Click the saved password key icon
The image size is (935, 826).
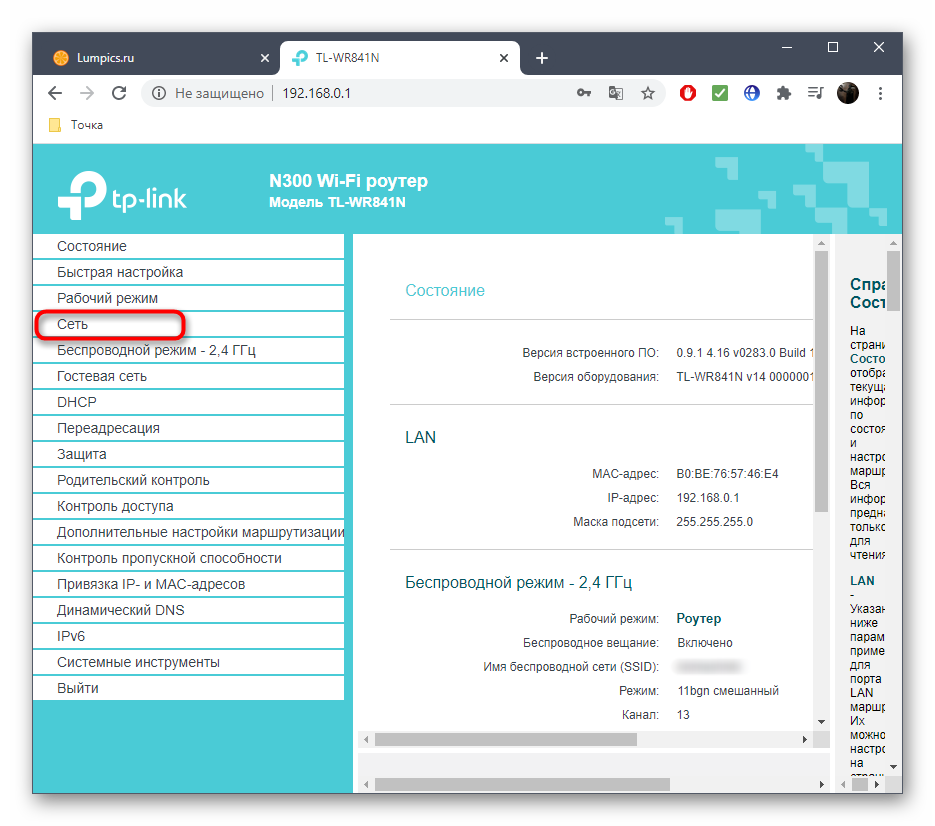[584, 93]
